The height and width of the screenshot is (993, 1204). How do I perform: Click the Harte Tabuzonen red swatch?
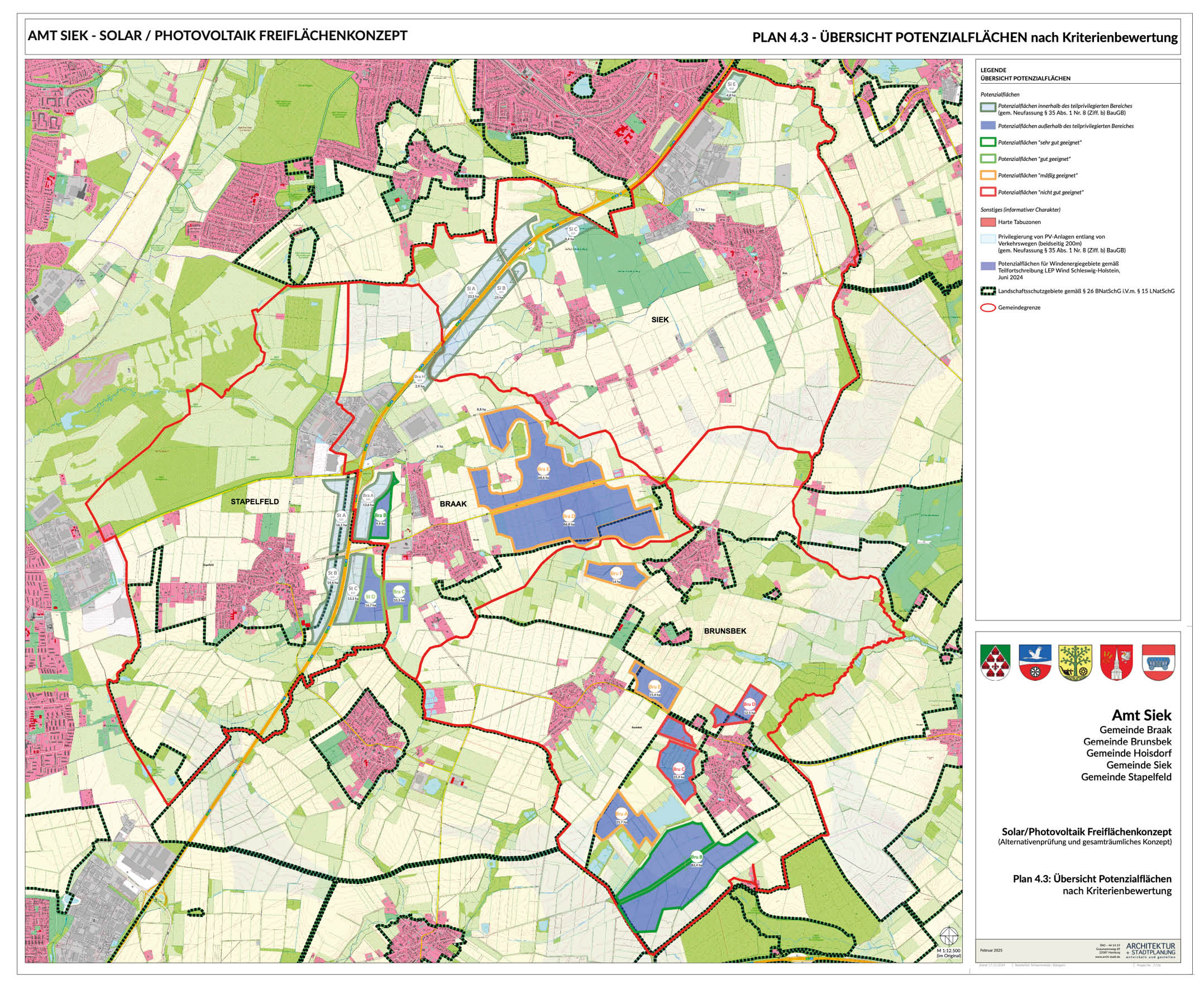click(x=988, y=222)
